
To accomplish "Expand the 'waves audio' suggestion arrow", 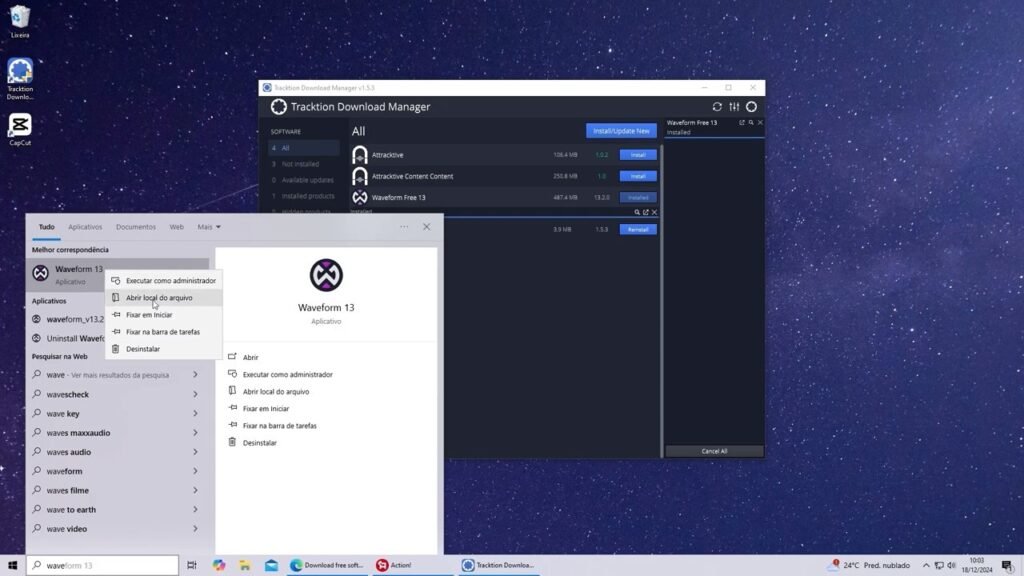I will pos(195,452).
